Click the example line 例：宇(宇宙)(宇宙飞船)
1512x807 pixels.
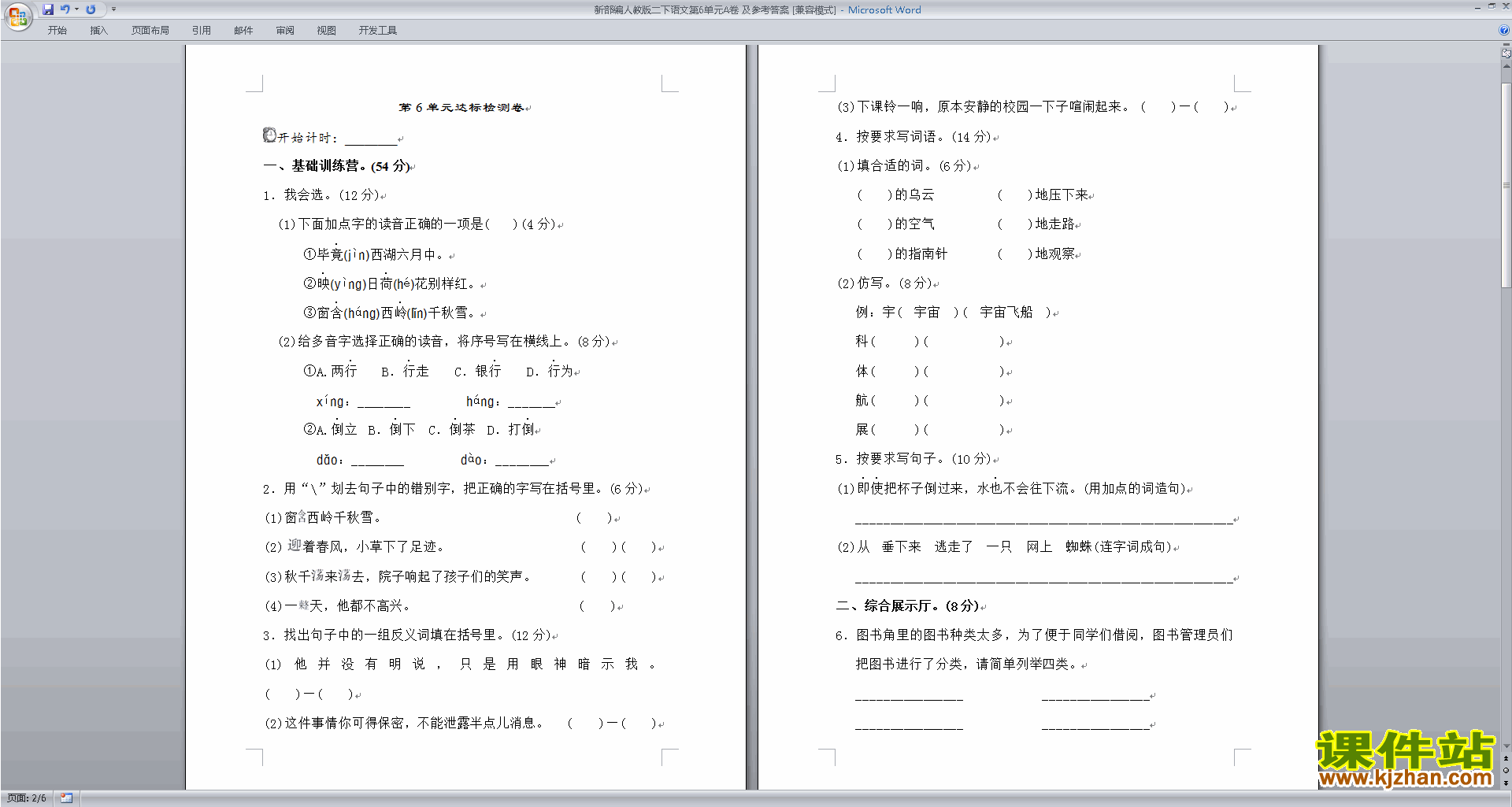point(955,313)
